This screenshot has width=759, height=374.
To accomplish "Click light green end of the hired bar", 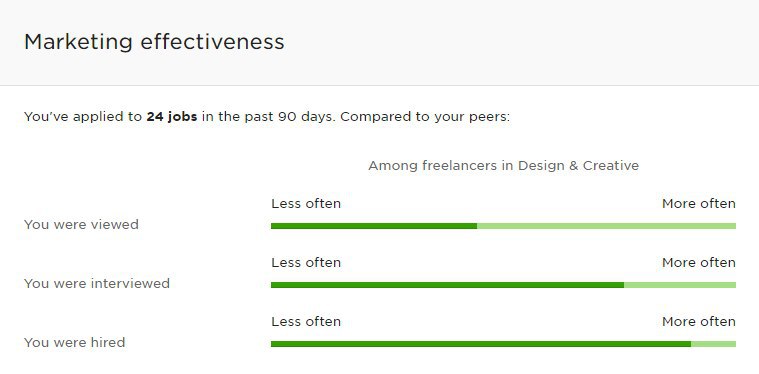I will pyautogui.click(x=713, y=344).
